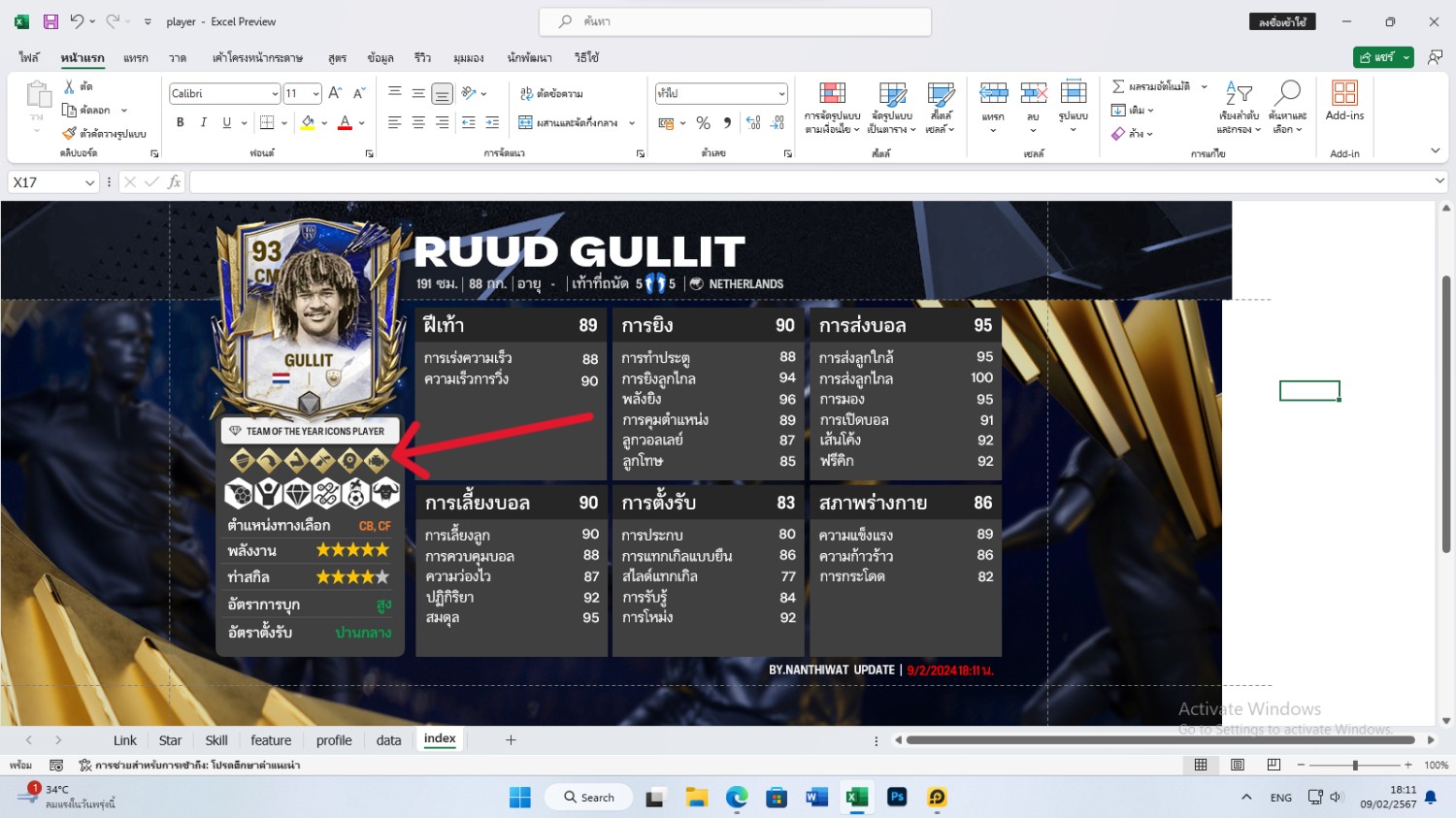Switch to Page Layout view icon

1238,765
